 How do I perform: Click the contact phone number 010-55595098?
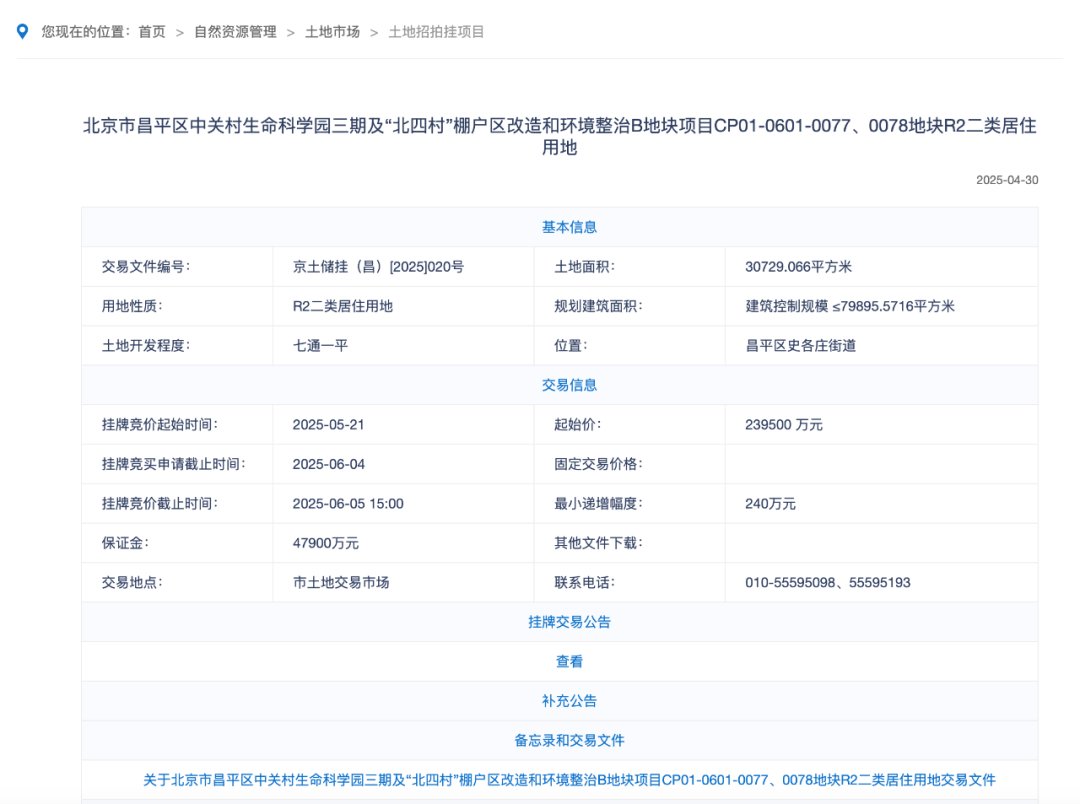794,582
